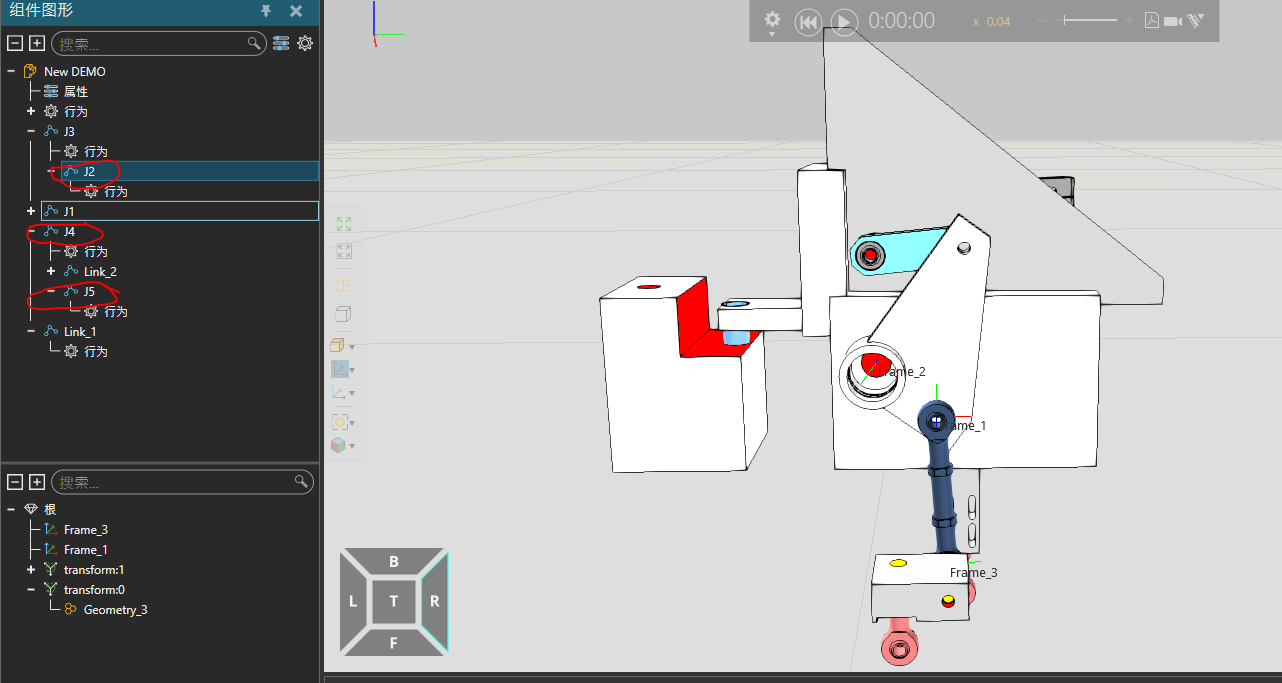Reset the simulation with the rewind button
This screenshot has height=683, width=1282.
[808, 22]
